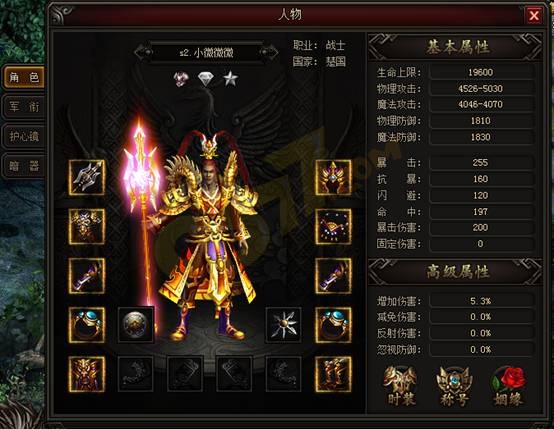This screenshot has height=429, width=554.
Task: Click the empty greyed slot beside the bottom-left armor
Action: [136, 374]
